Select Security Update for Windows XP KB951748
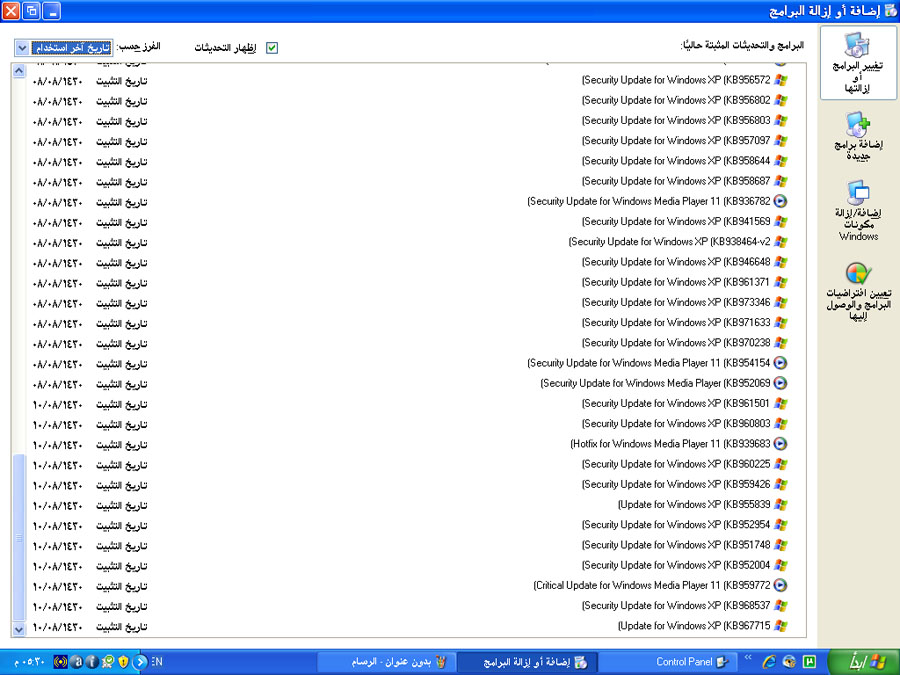 click(x=676, y=545)
